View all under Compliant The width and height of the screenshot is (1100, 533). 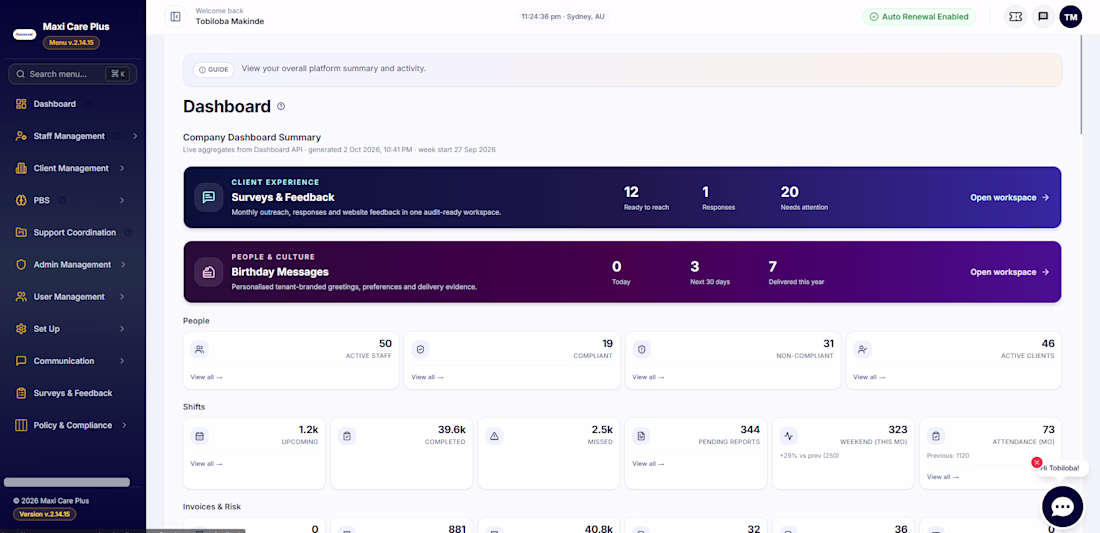427,377
